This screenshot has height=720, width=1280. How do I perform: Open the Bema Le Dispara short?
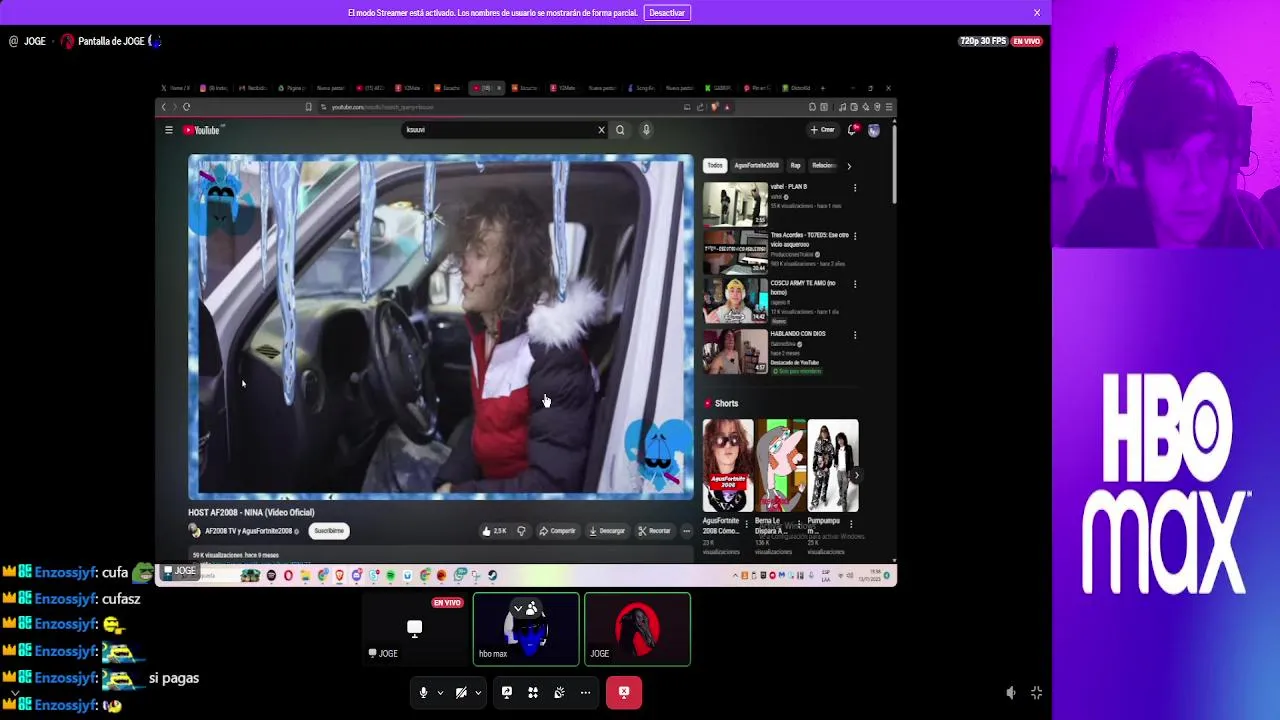click(x=780, y=465)
